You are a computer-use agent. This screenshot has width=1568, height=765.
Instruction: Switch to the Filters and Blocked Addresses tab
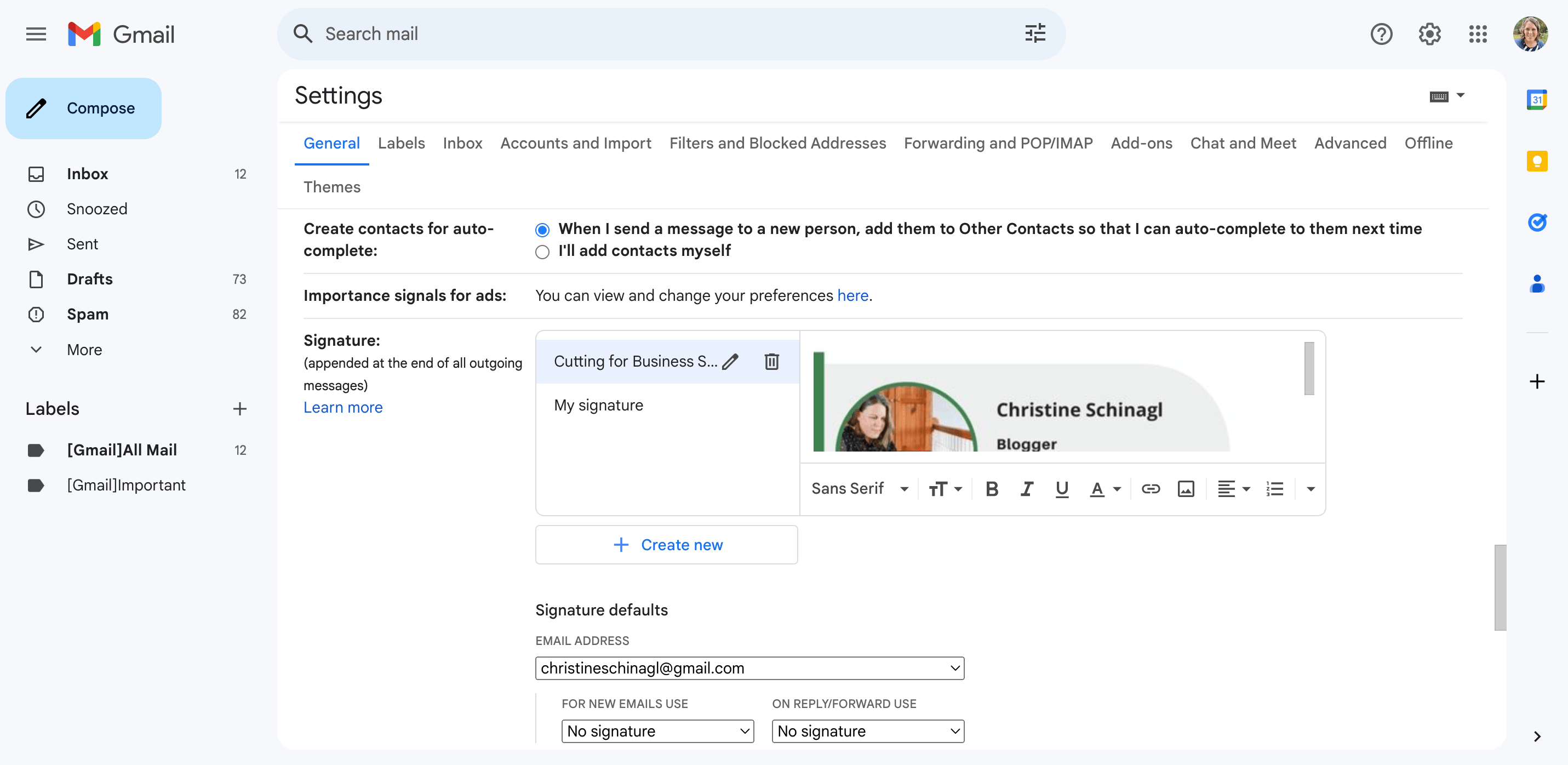pos(778,142)
